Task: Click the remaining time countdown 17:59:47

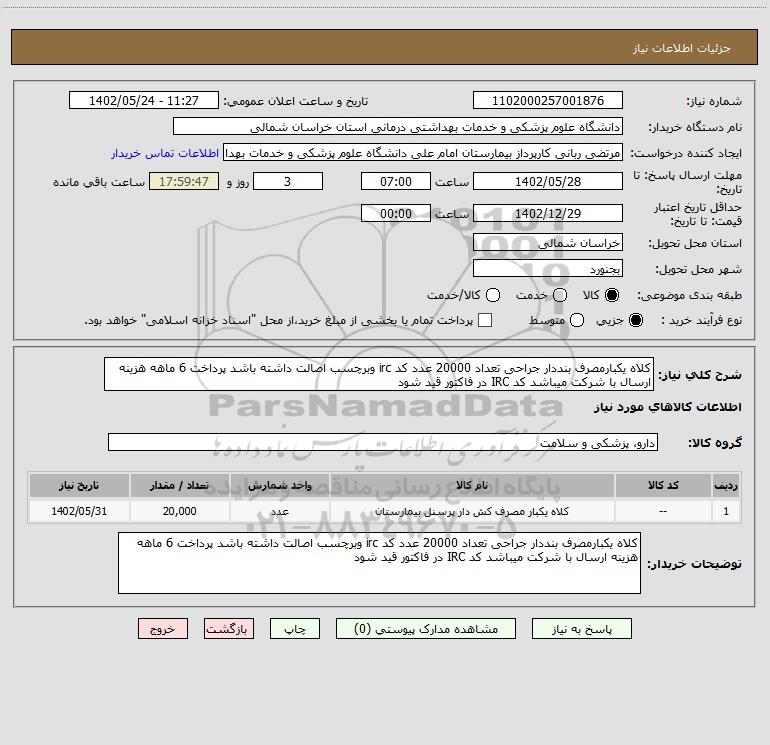Action: (184, 181)
